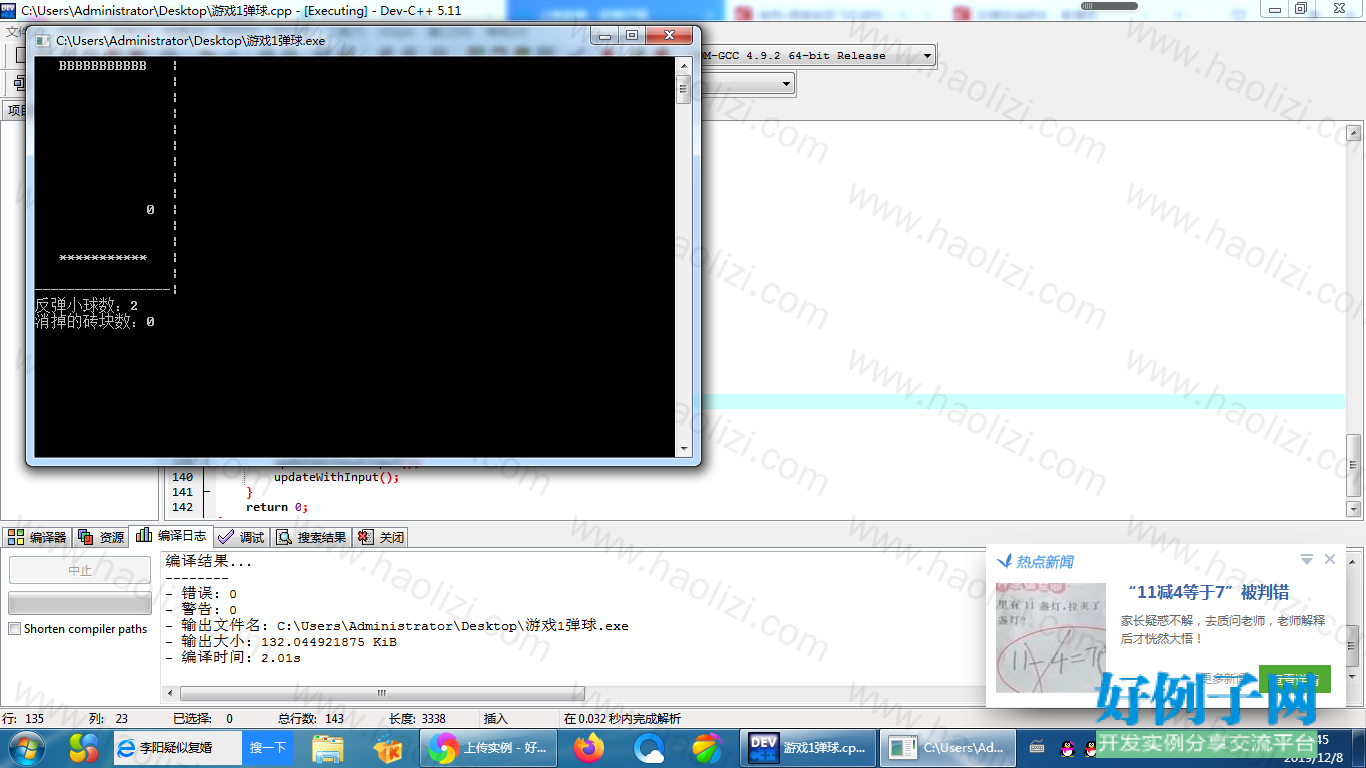1366x768 pixels.
Task: Close the 热点新闻 popup
Action: 1330,559
